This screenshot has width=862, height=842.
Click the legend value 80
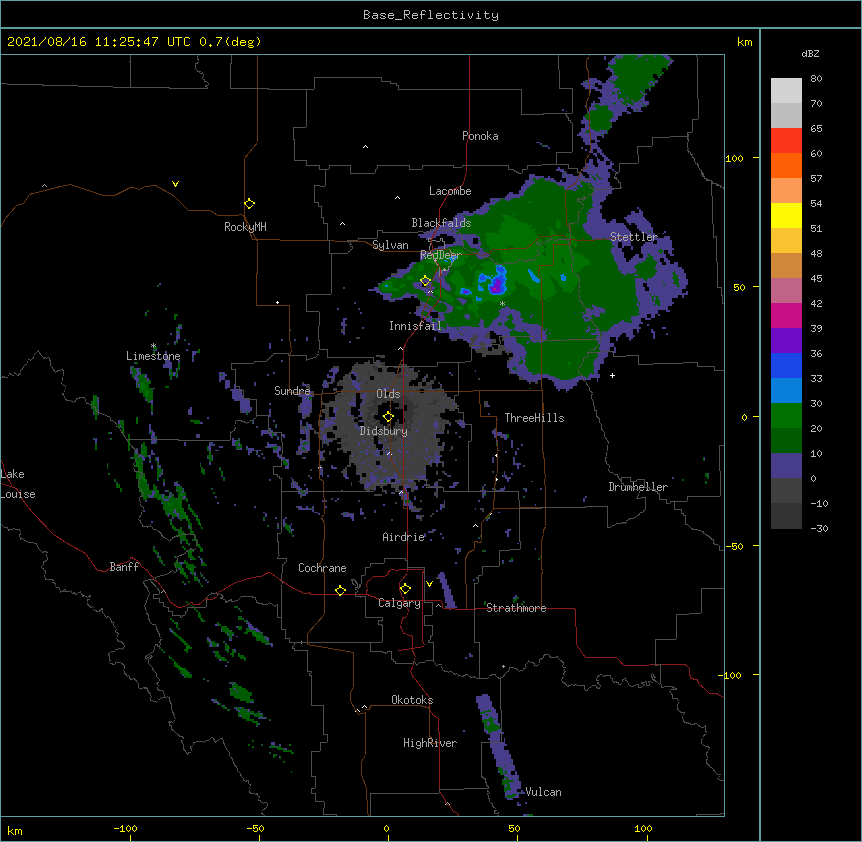816,79
